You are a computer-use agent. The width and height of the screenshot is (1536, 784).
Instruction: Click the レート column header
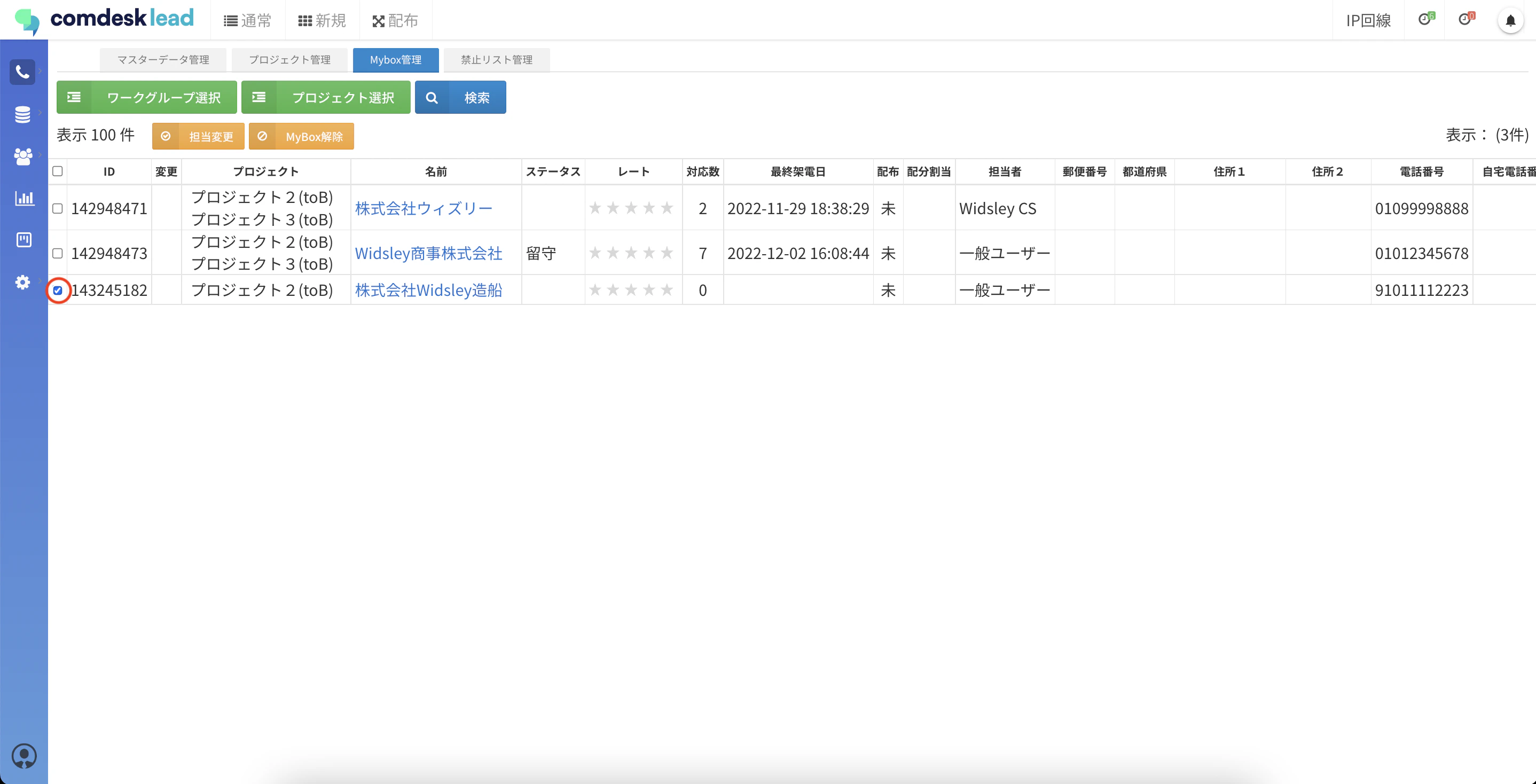(634, 172)
